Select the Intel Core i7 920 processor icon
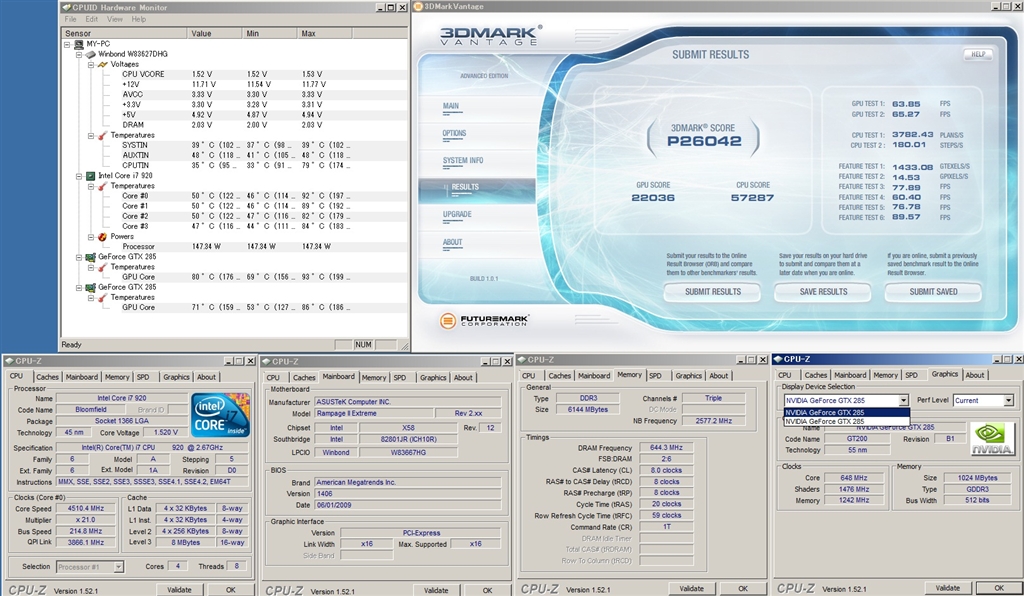The width and height of the screenshot is (1024, 596). click(x=90, y=176)
